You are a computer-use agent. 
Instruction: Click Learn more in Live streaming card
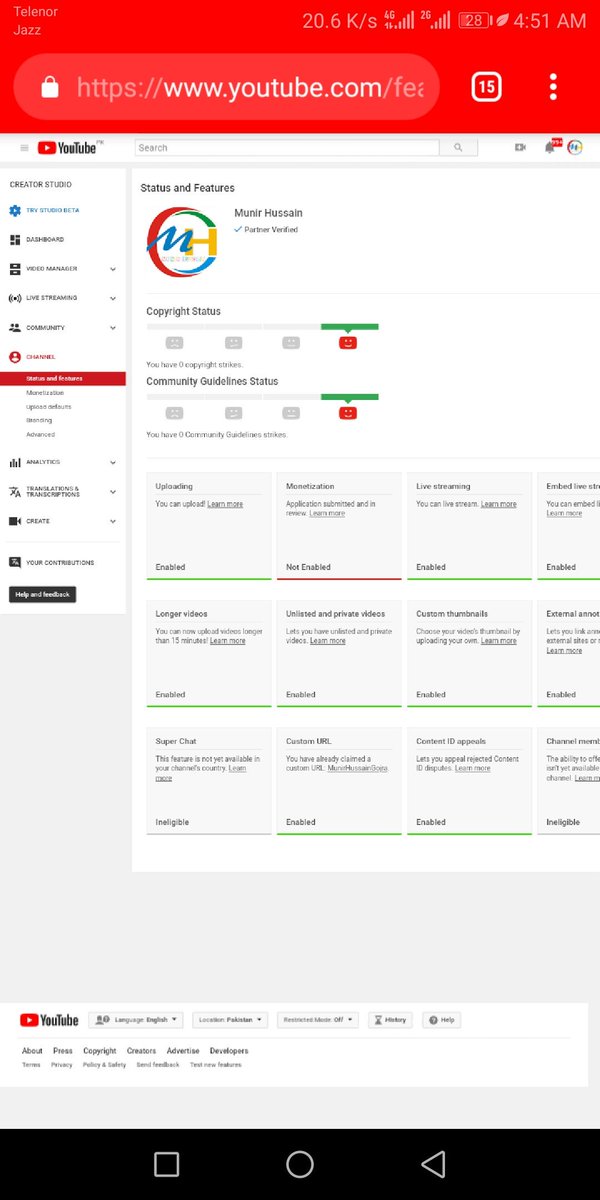(499, 504)
